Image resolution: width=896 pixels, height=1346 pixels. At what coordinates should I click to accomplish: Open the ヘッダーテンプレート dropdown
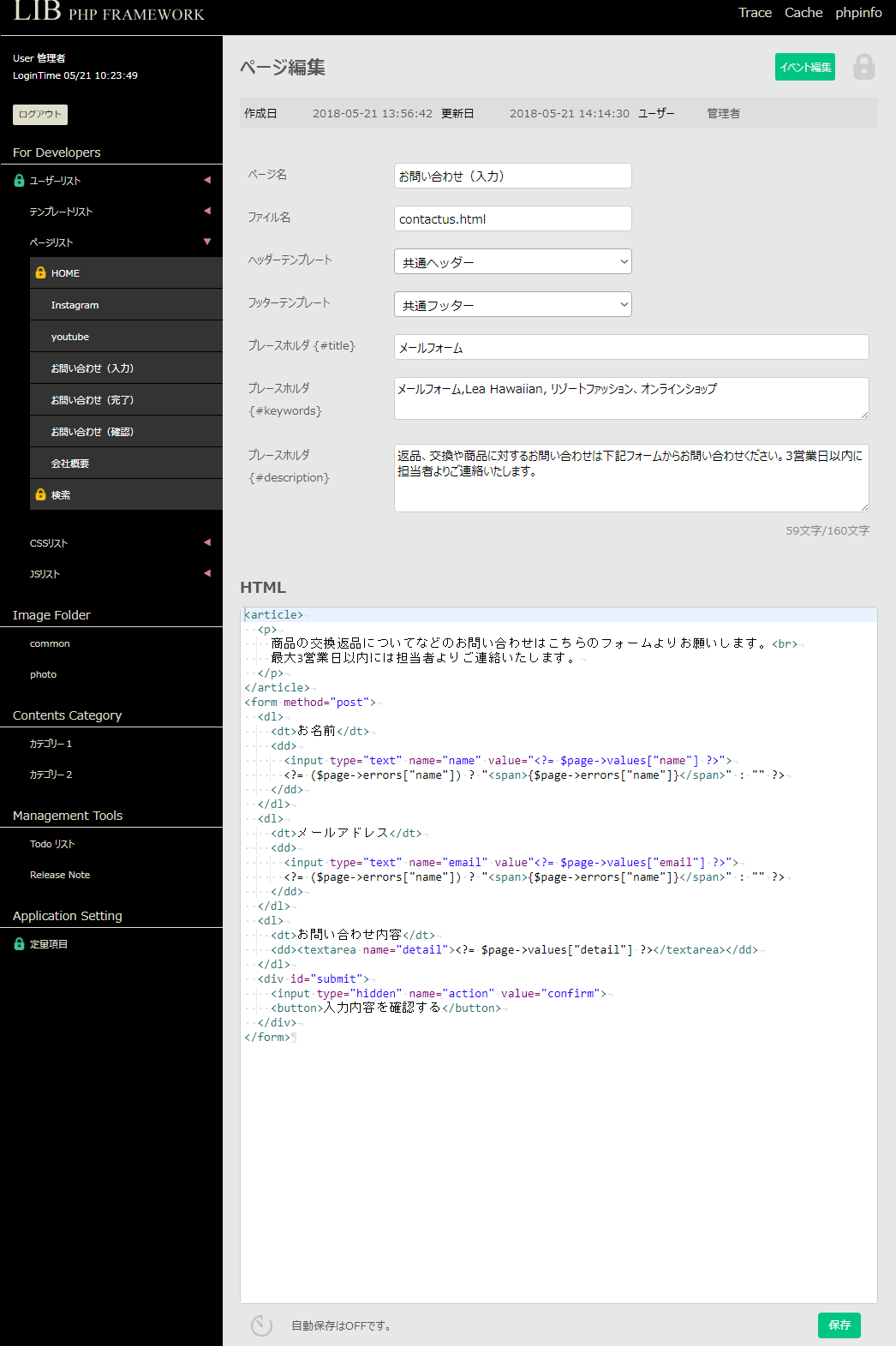click(x=512, y=262)
